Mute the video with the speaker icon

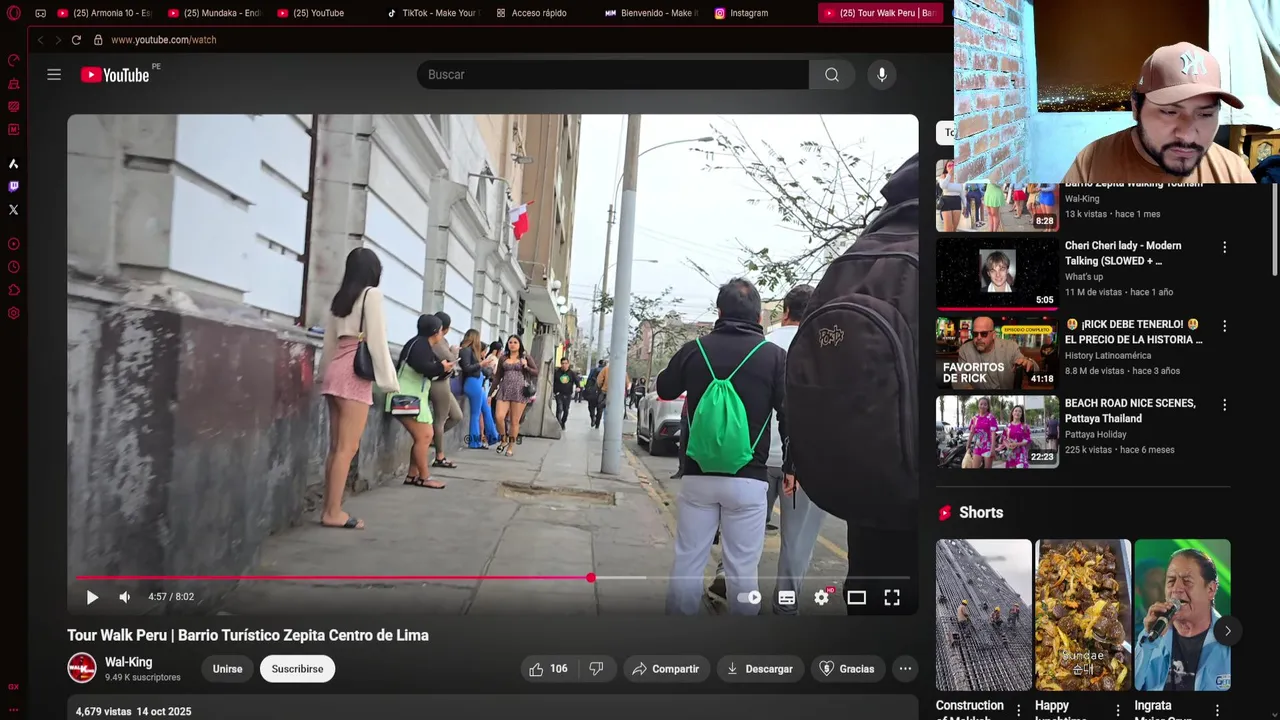tap(125, 597)
